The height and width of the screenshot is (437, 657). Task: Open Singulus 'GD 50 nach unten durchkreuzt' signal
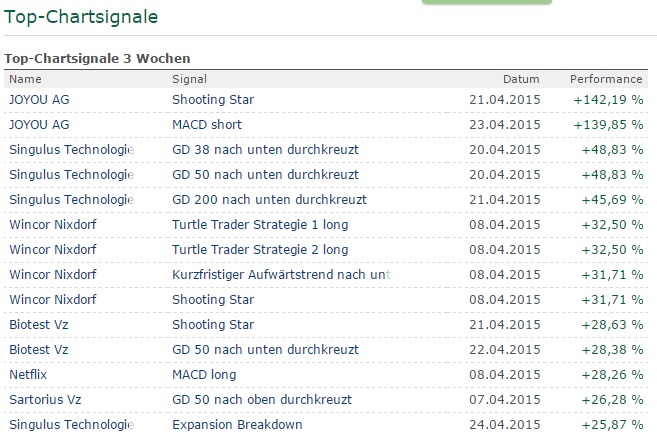coord(265,175)
